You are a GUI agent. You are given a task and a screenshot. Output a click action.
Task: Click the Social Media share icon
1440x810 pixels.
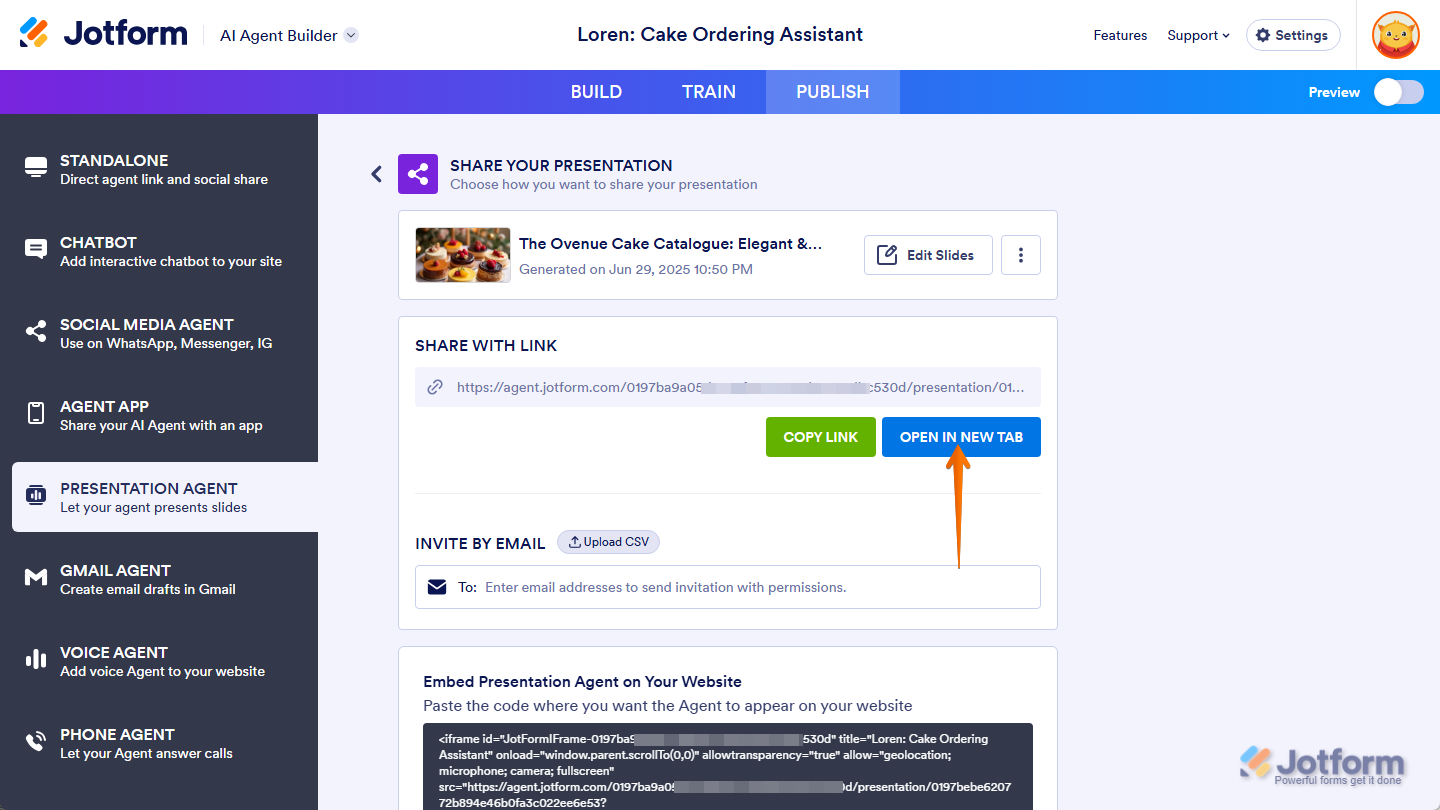[36, 332]
